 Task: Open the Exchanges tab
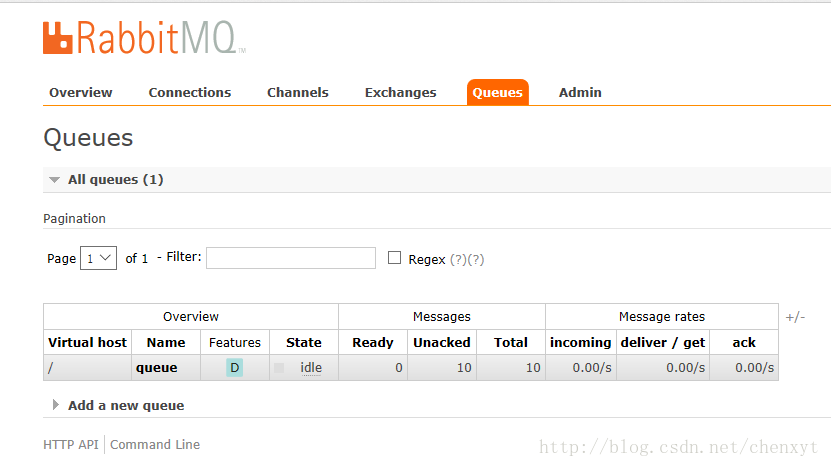tap(401, 92)
